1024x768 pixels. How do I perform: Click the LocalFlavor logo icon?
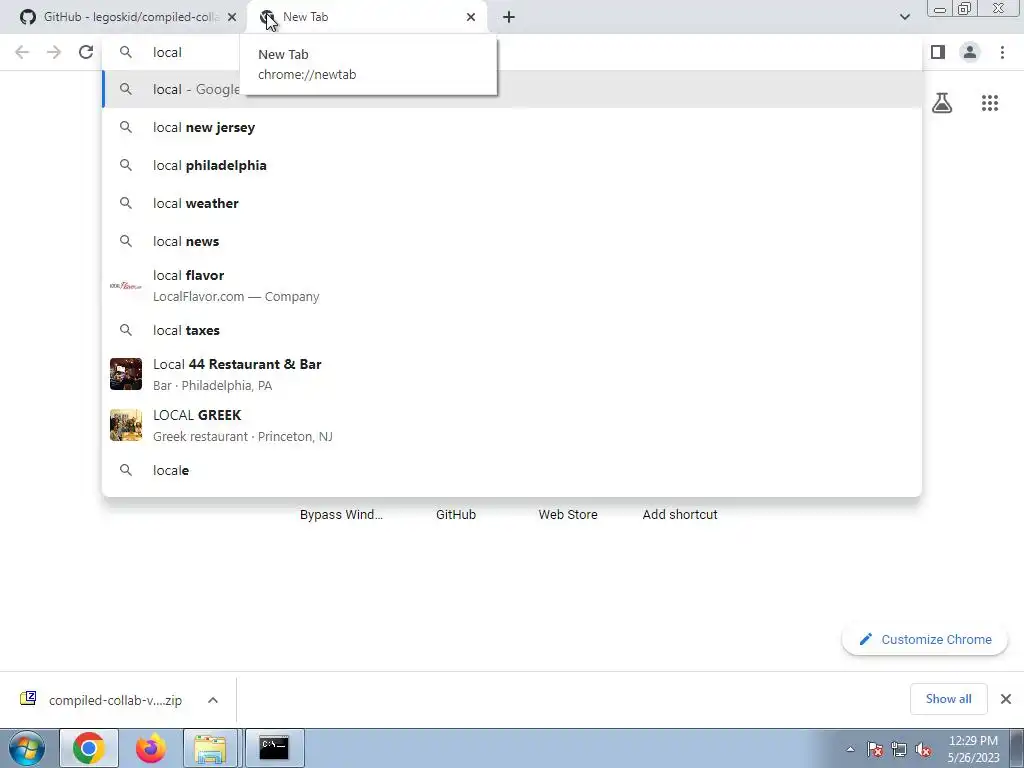click(x=126, y=285)
